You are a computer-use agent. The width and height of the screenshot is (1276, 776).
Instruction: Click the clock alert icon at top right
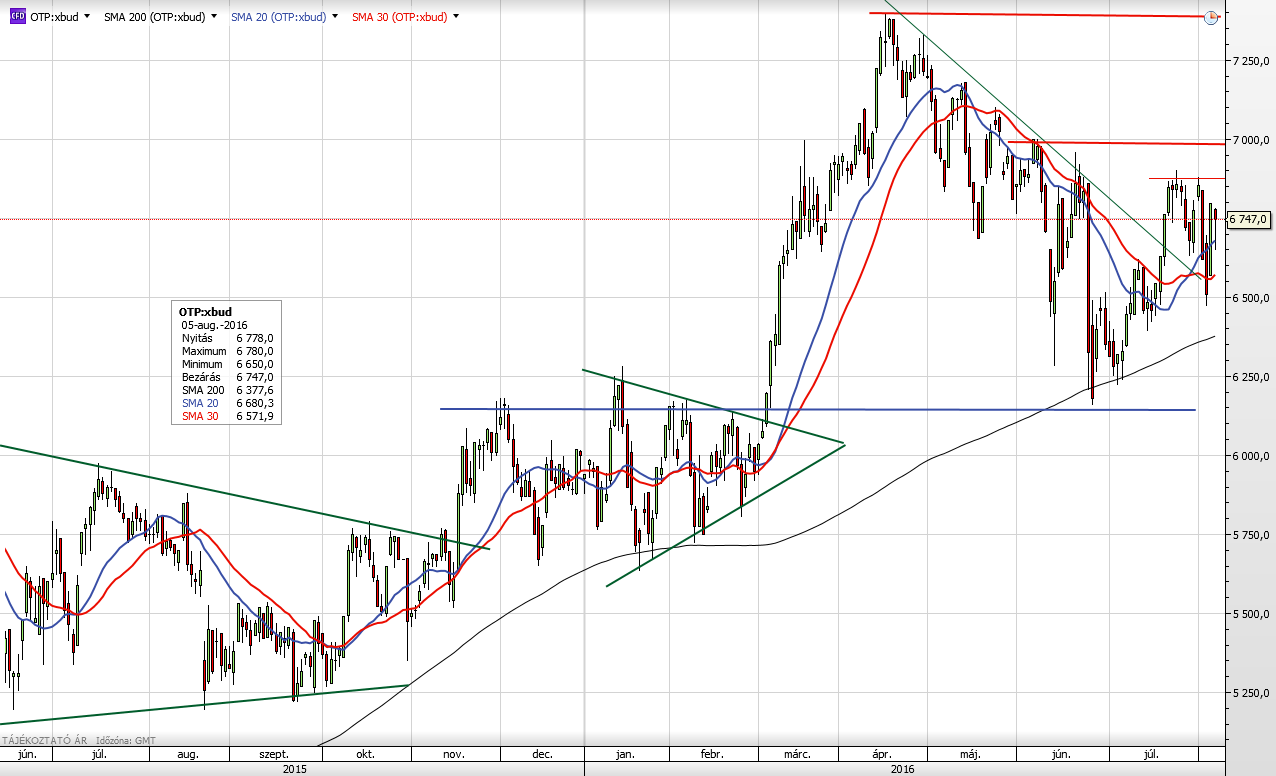pos(1211,17)
